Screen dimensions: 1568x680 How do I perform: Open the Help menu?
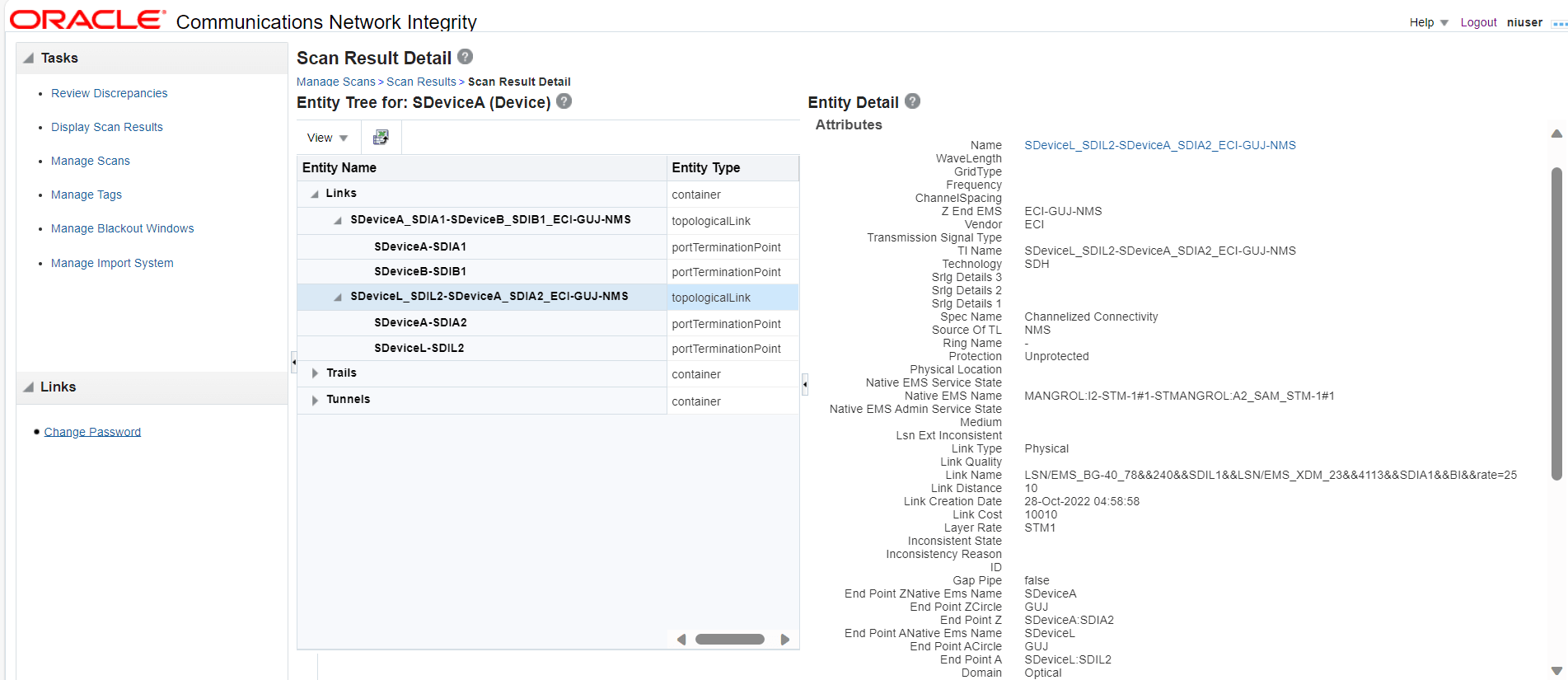(1428, 22)
